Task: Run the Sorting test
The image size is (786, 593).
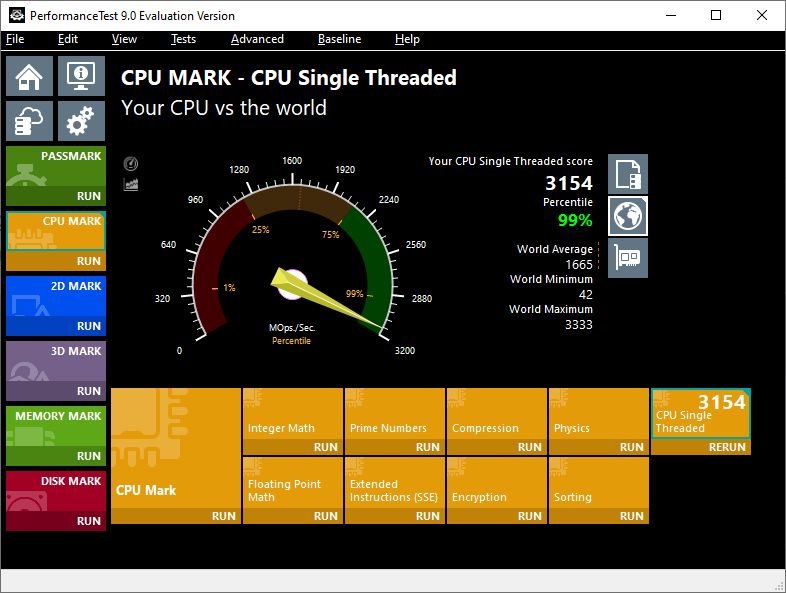Action: (599, 516)
